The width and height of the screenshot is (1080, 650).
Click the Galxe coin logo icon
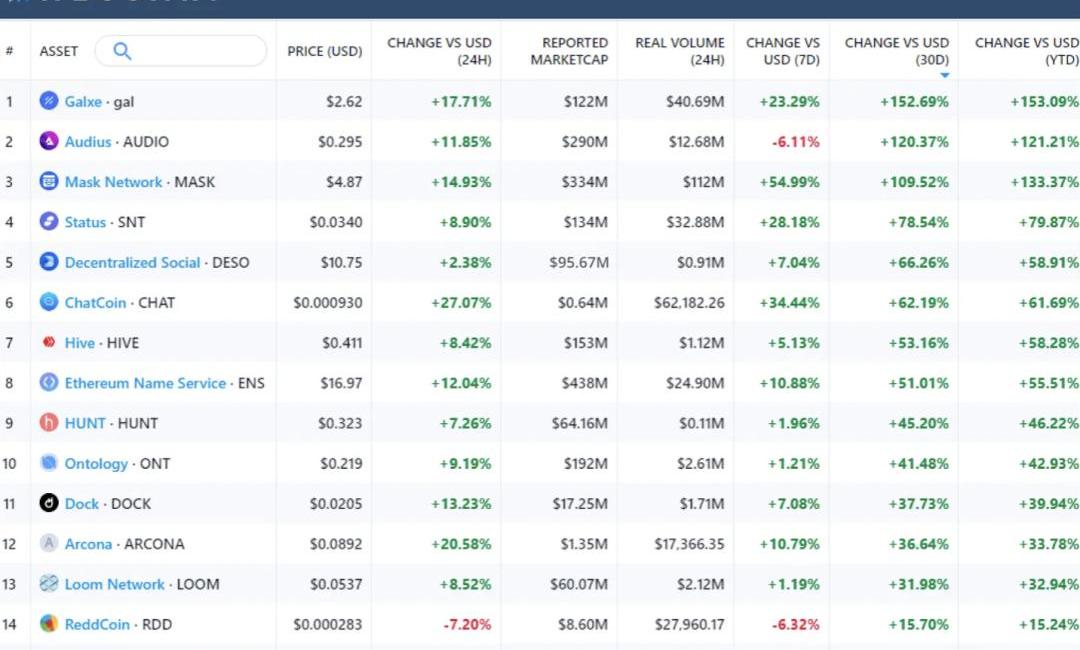[49, 101]
